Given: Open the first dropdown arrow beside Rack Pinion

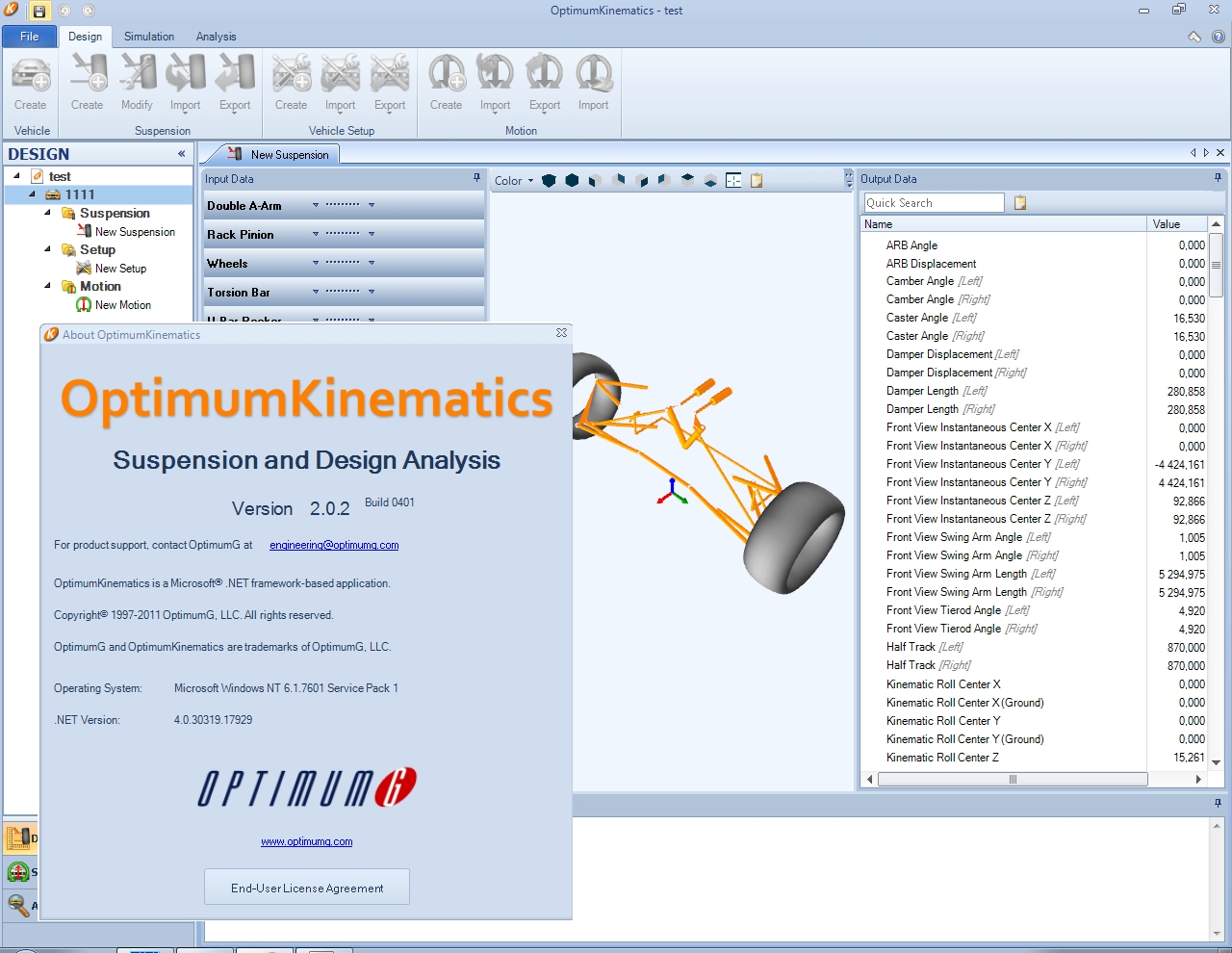Looking at the screenshot, I should (x=316, y=234).
